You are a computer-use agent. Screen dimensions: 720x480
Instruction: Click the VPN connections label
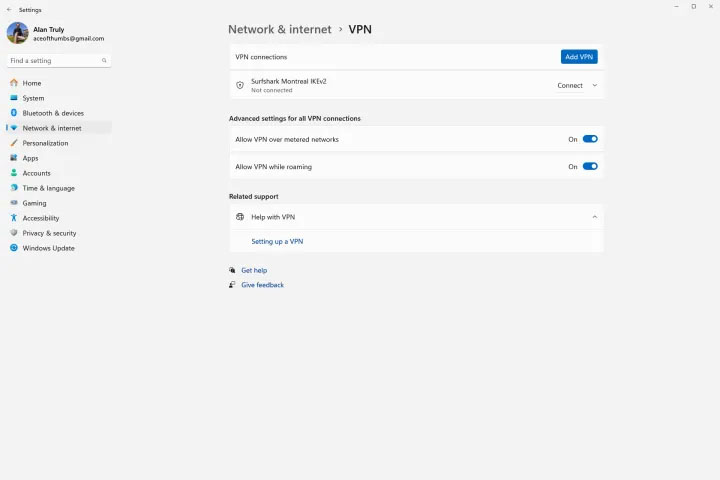pyautogui.click(x=261, y=57)
